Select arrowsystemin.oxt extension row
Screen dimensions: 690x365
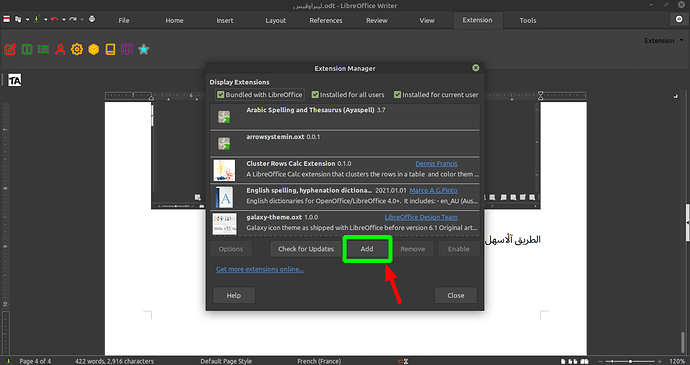pyautogui.click(x=345, y=144)
